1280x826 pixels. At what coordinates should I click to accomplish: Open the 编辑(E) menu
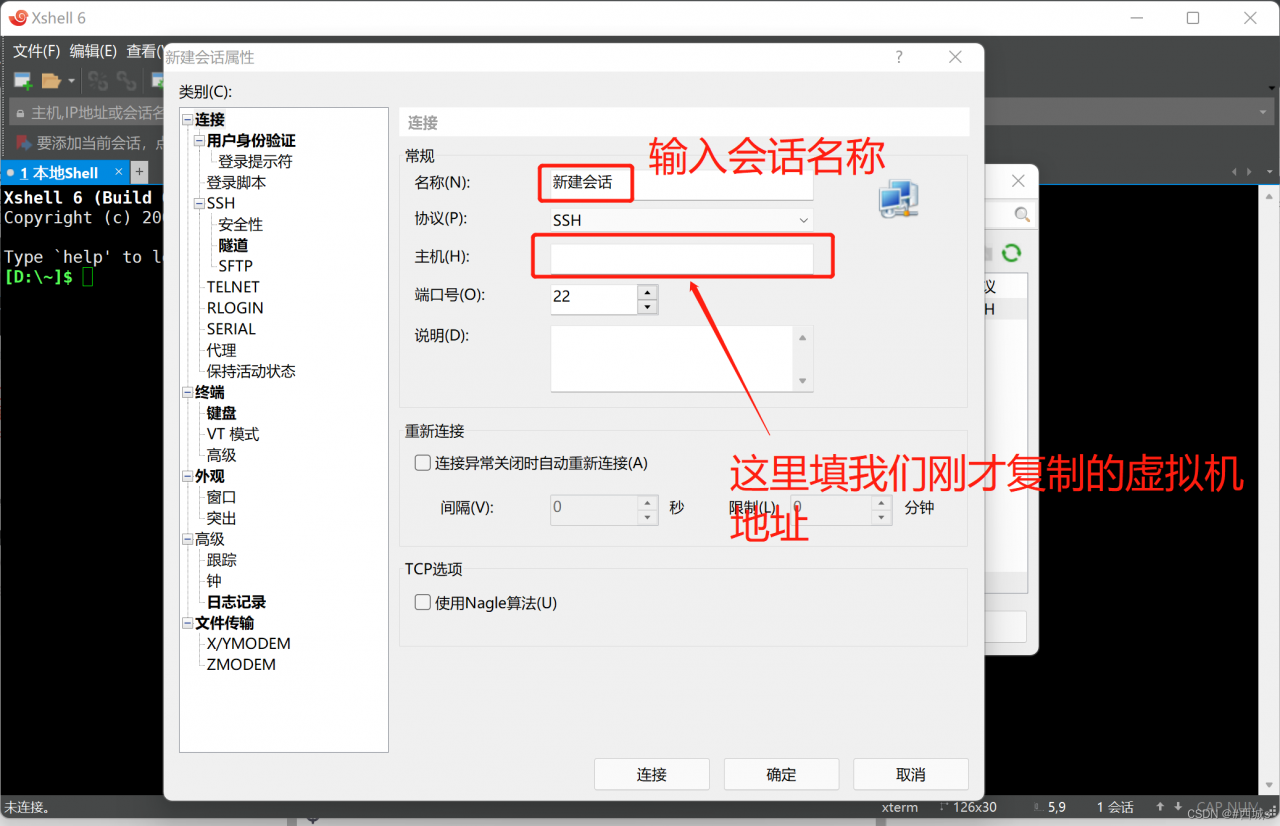[x=93, y=50]
